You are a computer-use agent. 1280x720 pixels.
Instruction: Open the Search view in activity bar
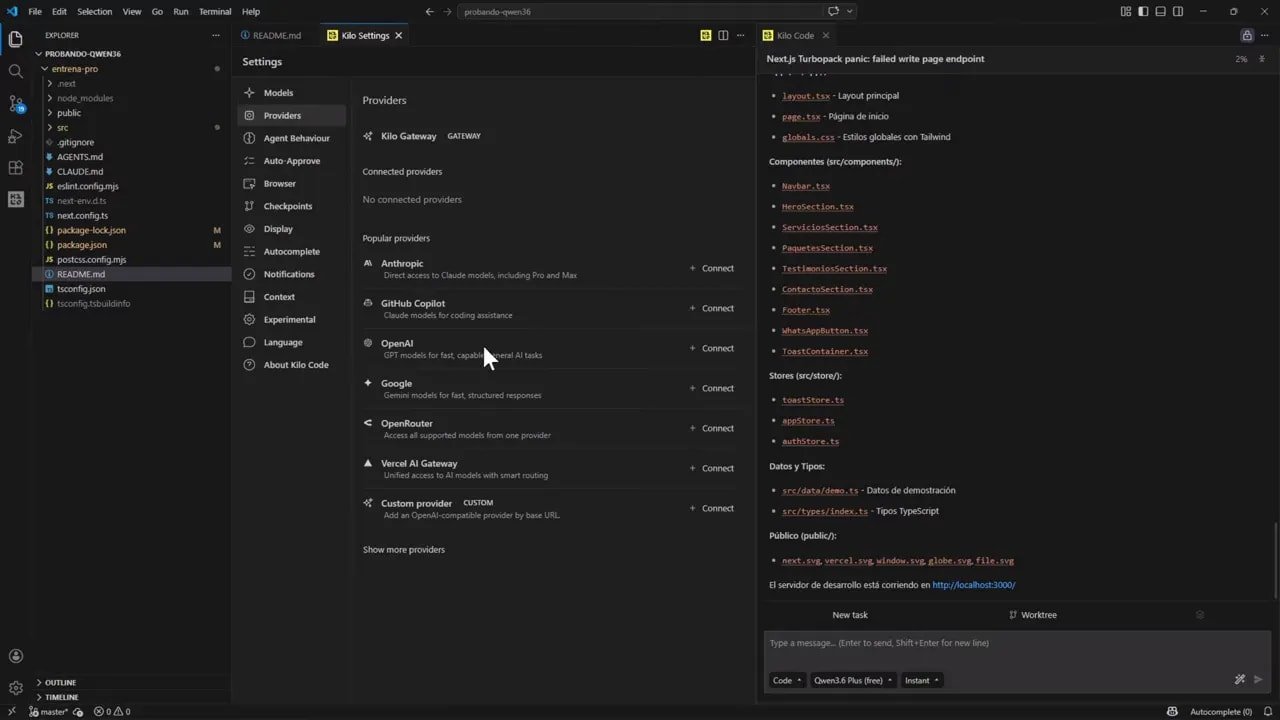click(x=15, y=72)
